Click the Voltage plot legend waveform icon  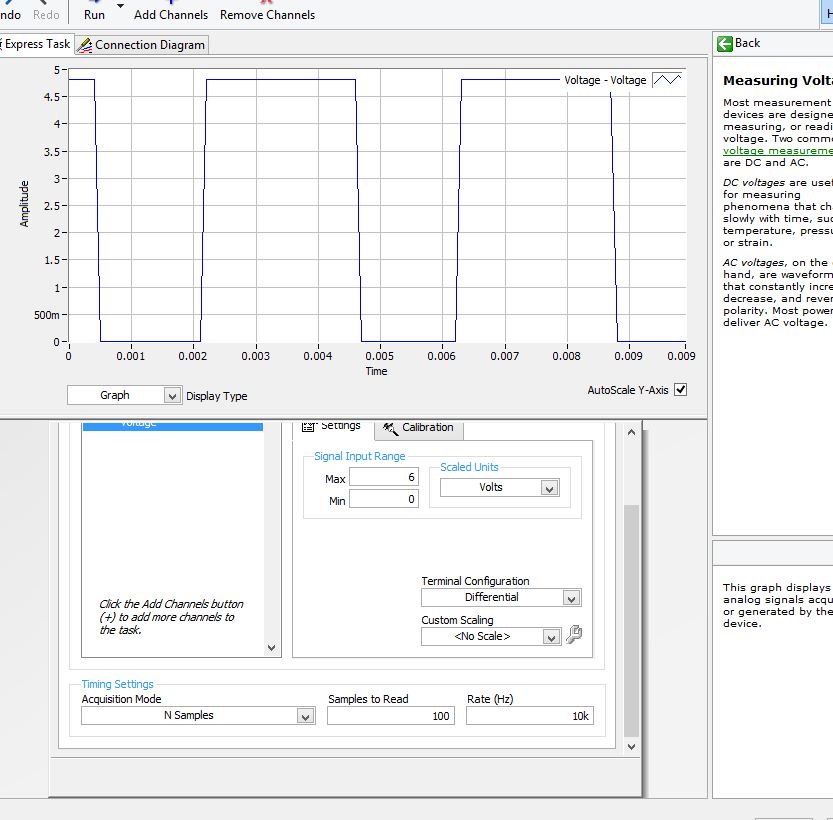pyautogui.click(x=667, y=80)
